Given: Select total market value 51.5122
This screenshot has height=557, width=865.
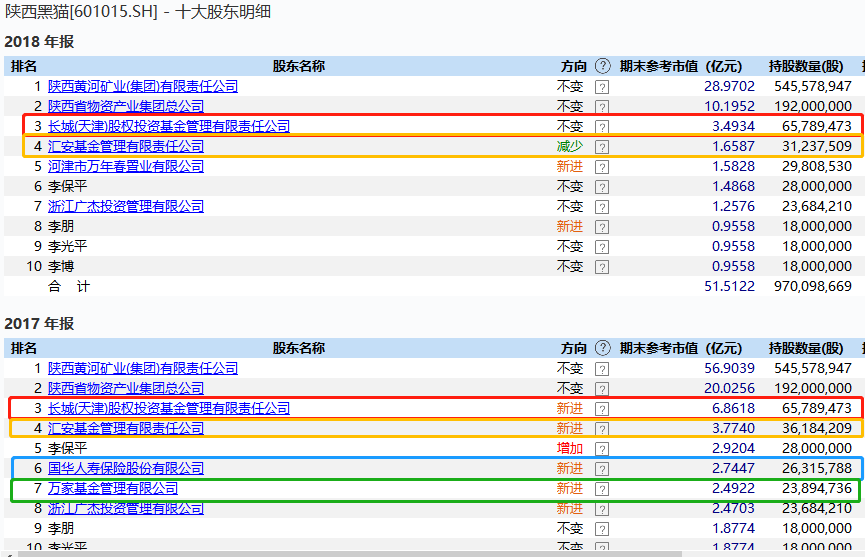Looking at the screenshot, I should (x=729, y=286).
